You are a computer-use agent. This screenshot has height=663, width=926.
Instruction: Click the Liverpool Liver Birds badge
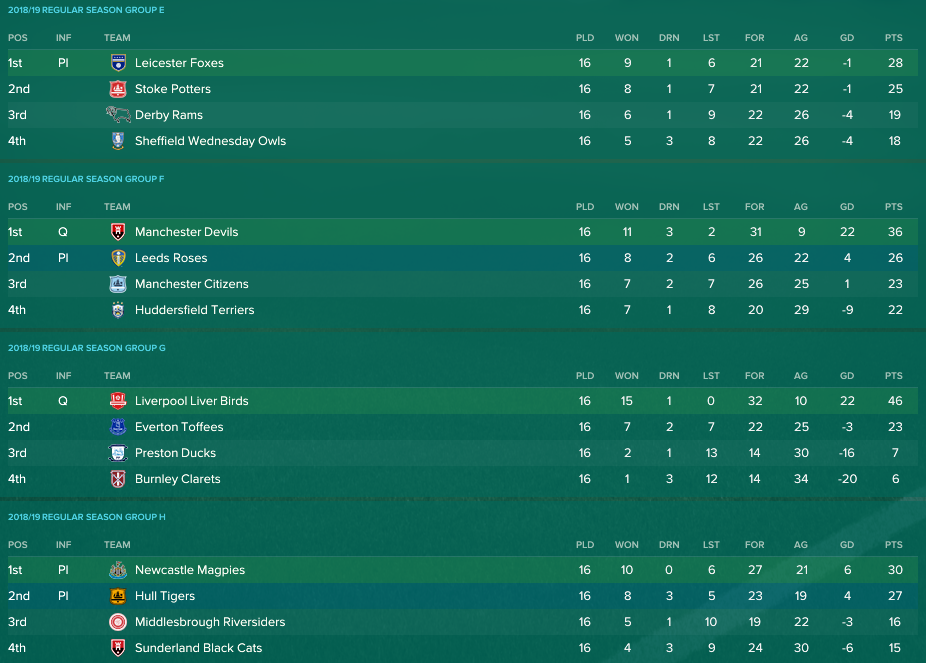pyautogui.click(x=118, y=401)
